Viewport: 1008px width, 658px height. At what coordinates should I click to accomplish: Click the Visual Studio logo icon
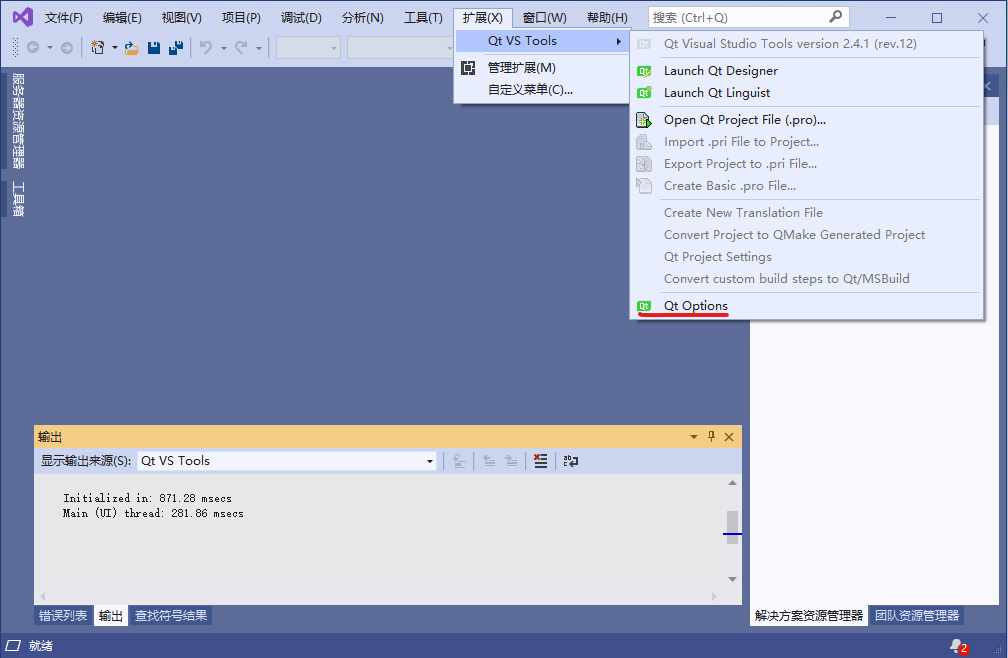[x=22, y=17]
